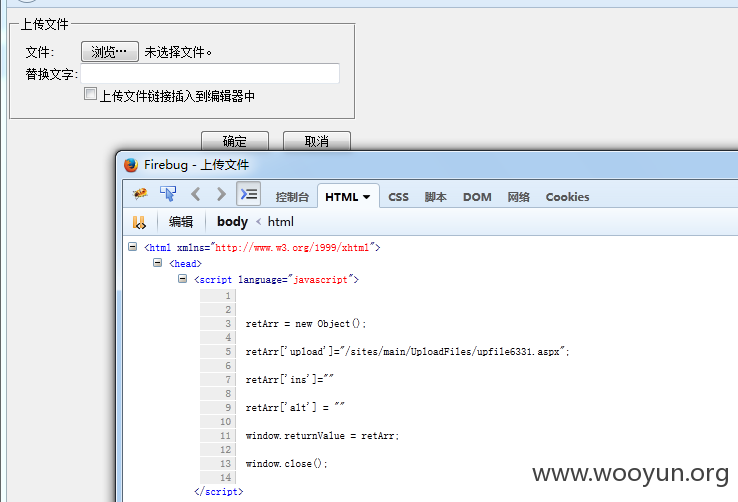Click the 编辑 edit button in Firebug
The width and height of the screenshot is (738, 502).
pyautogui.click(x=181, y=222)
